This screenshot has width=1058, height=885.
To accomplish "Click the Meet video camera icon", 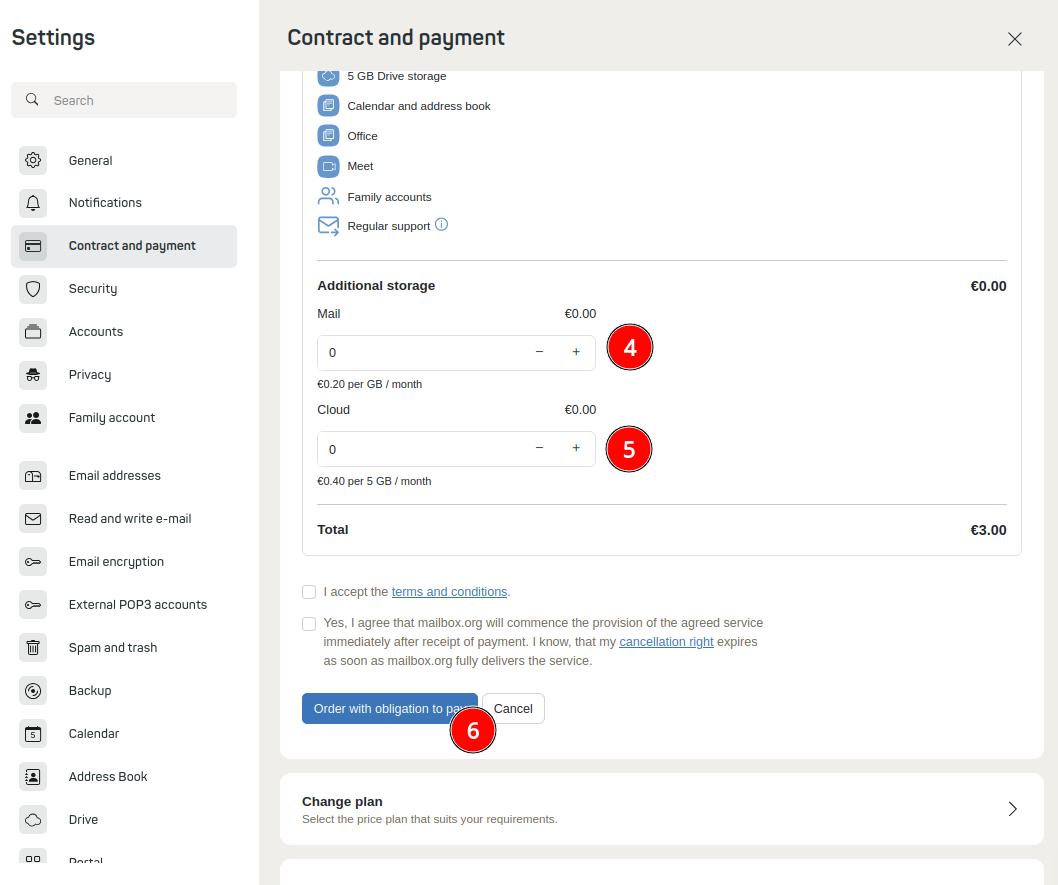I will (x=328, y=166).
